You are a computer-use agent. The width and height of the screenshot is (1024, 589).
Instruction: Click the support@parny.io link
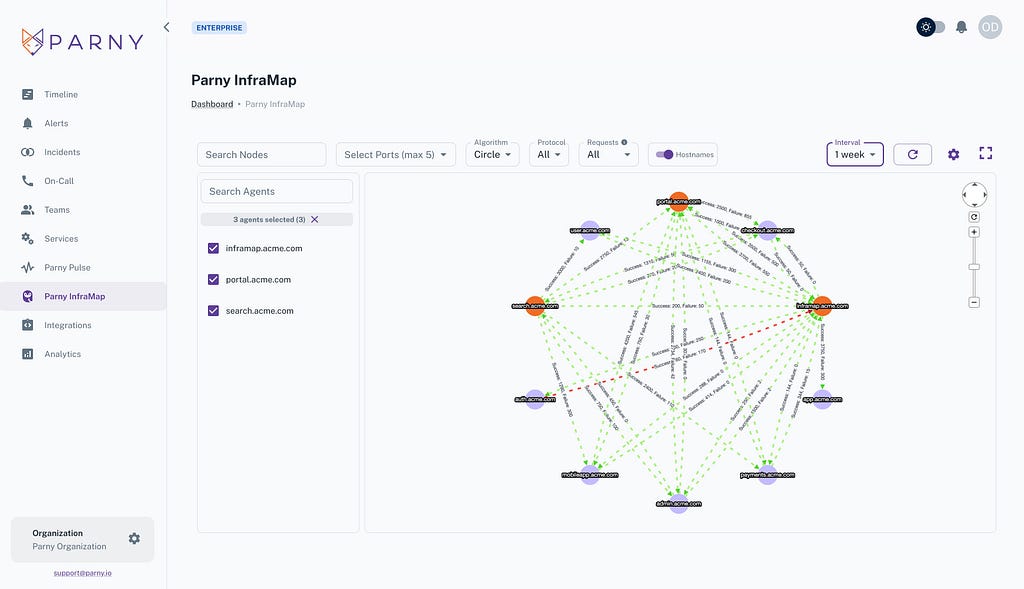click(82, 573)
